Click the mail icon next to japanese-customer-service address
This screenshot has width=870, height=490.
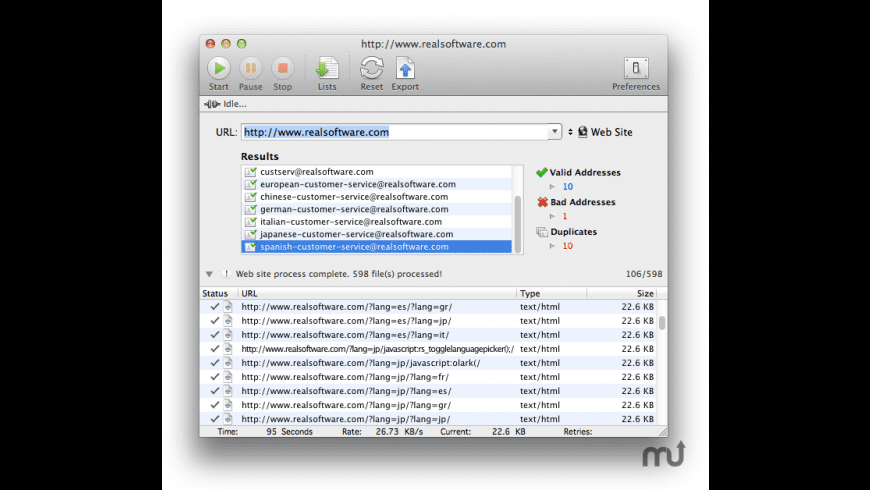pos(251,234)
